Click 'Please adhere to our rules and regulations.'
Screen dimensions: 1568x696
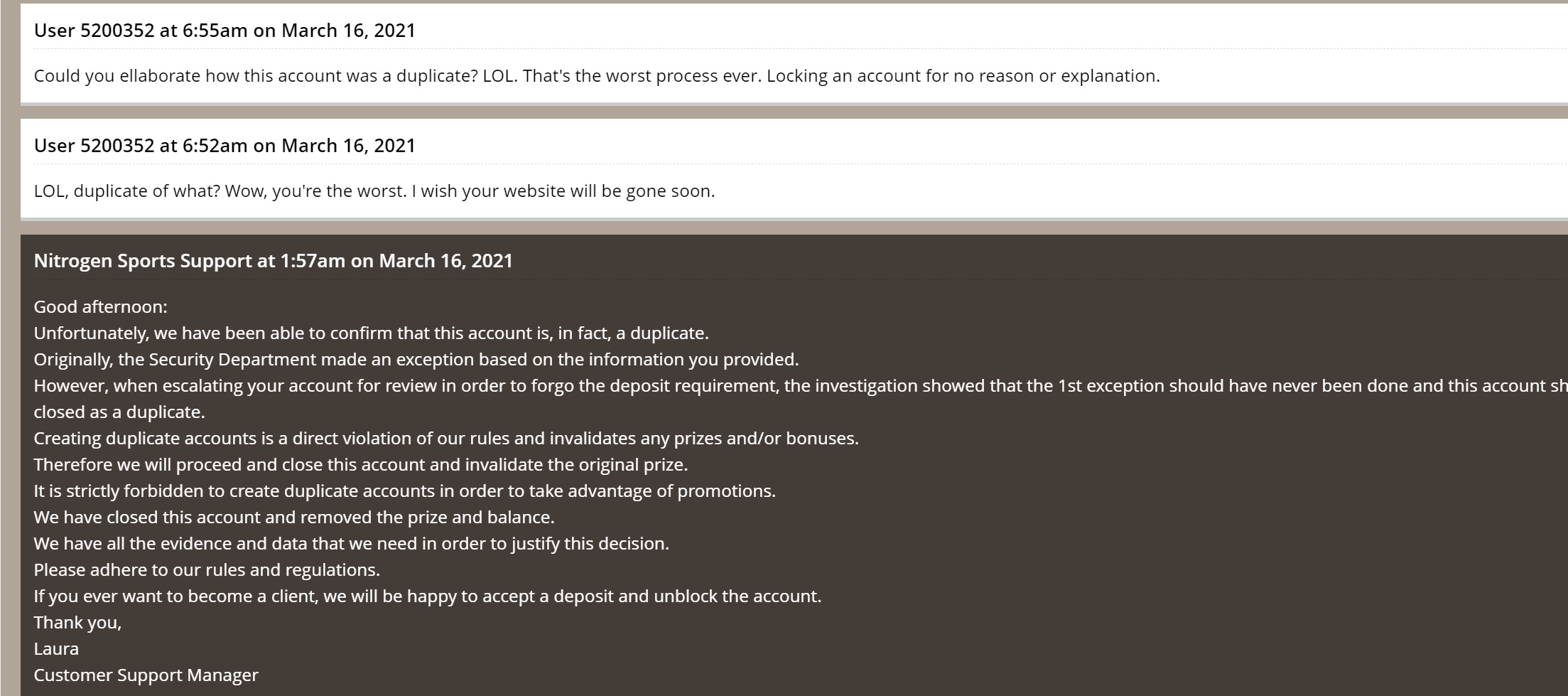point(207,570)
